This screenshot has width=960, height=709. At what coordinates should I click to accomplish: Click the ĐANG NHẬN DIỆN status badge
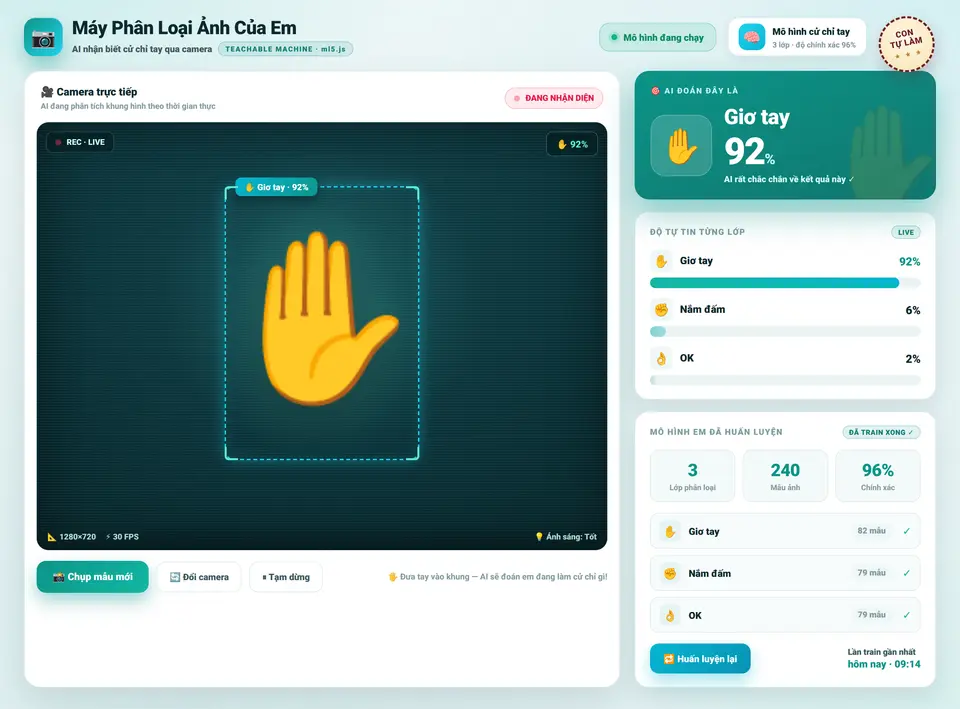[x=553, y=98]
